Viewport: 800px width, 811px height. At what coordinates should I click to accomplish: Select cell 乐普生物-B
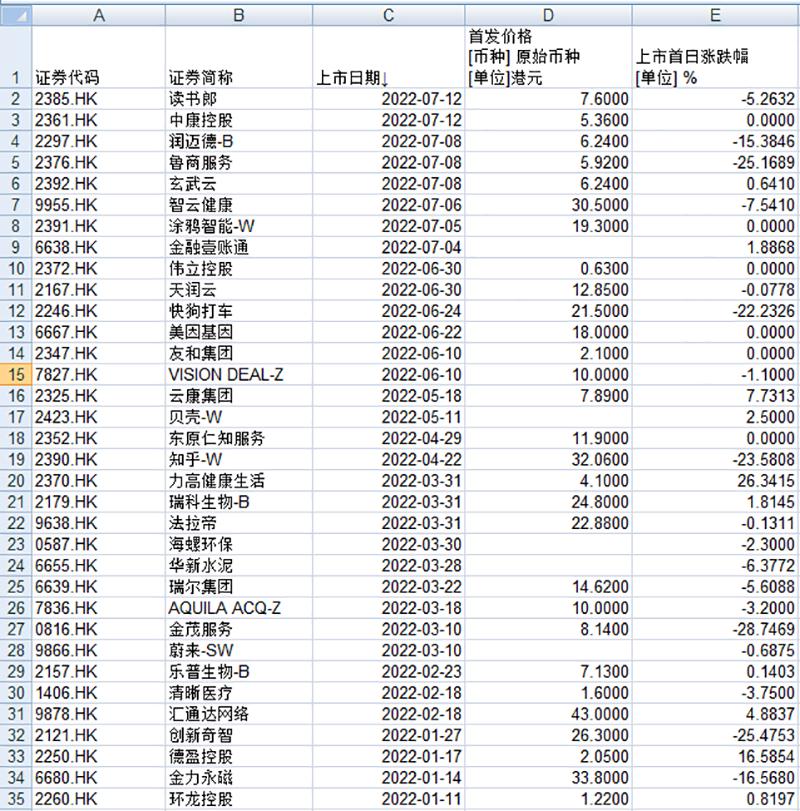coord(239,671)
